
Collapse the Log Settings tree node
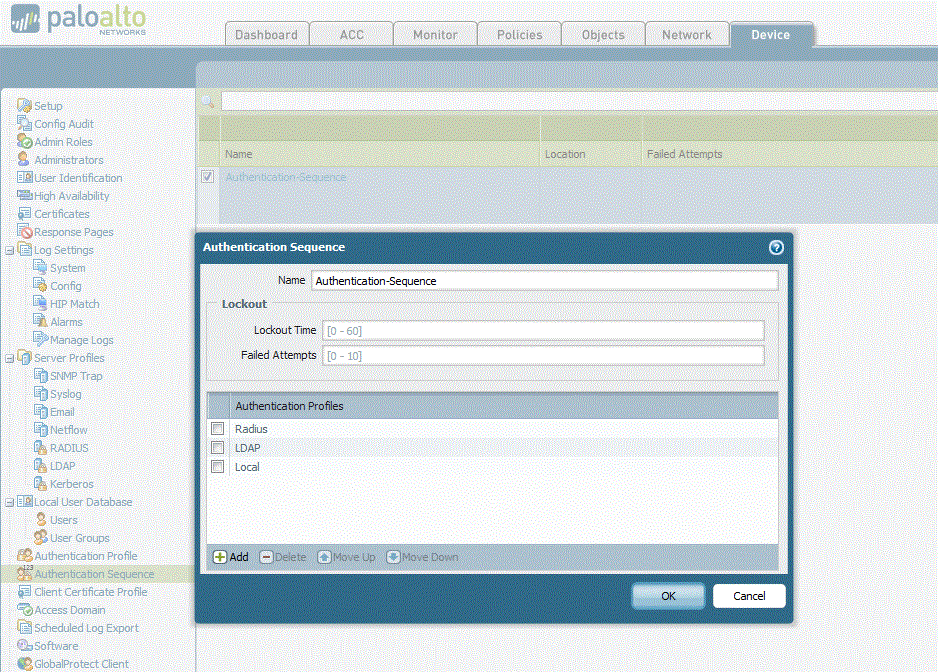click(10, 250)
